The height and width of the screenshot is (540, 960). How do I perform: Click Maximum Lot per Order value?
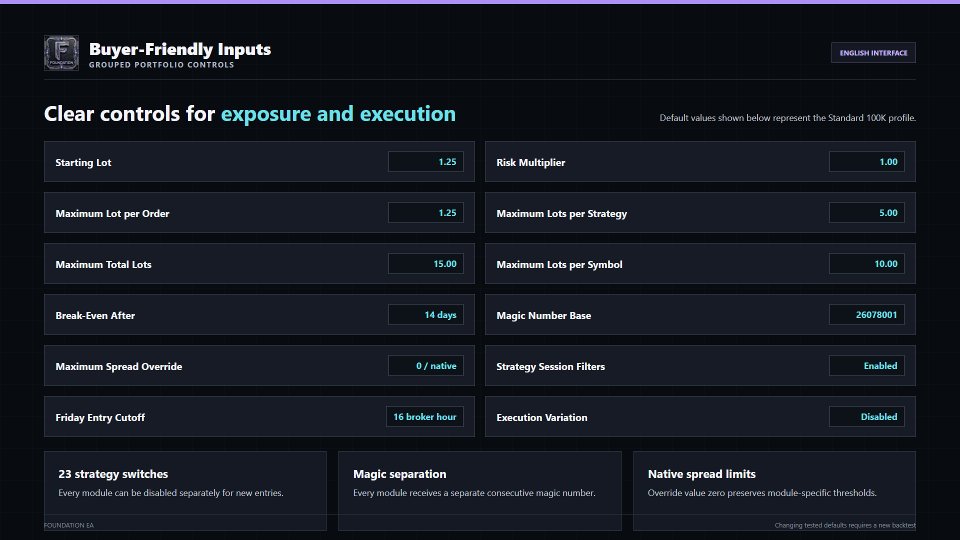tap(426, 212)
